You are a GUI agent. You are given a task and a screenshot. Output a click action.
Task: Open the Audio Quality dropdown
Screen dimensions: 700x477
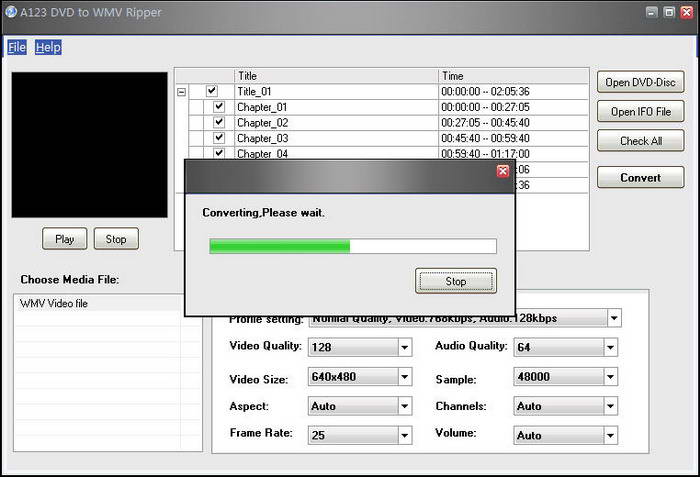coord(610,347)
